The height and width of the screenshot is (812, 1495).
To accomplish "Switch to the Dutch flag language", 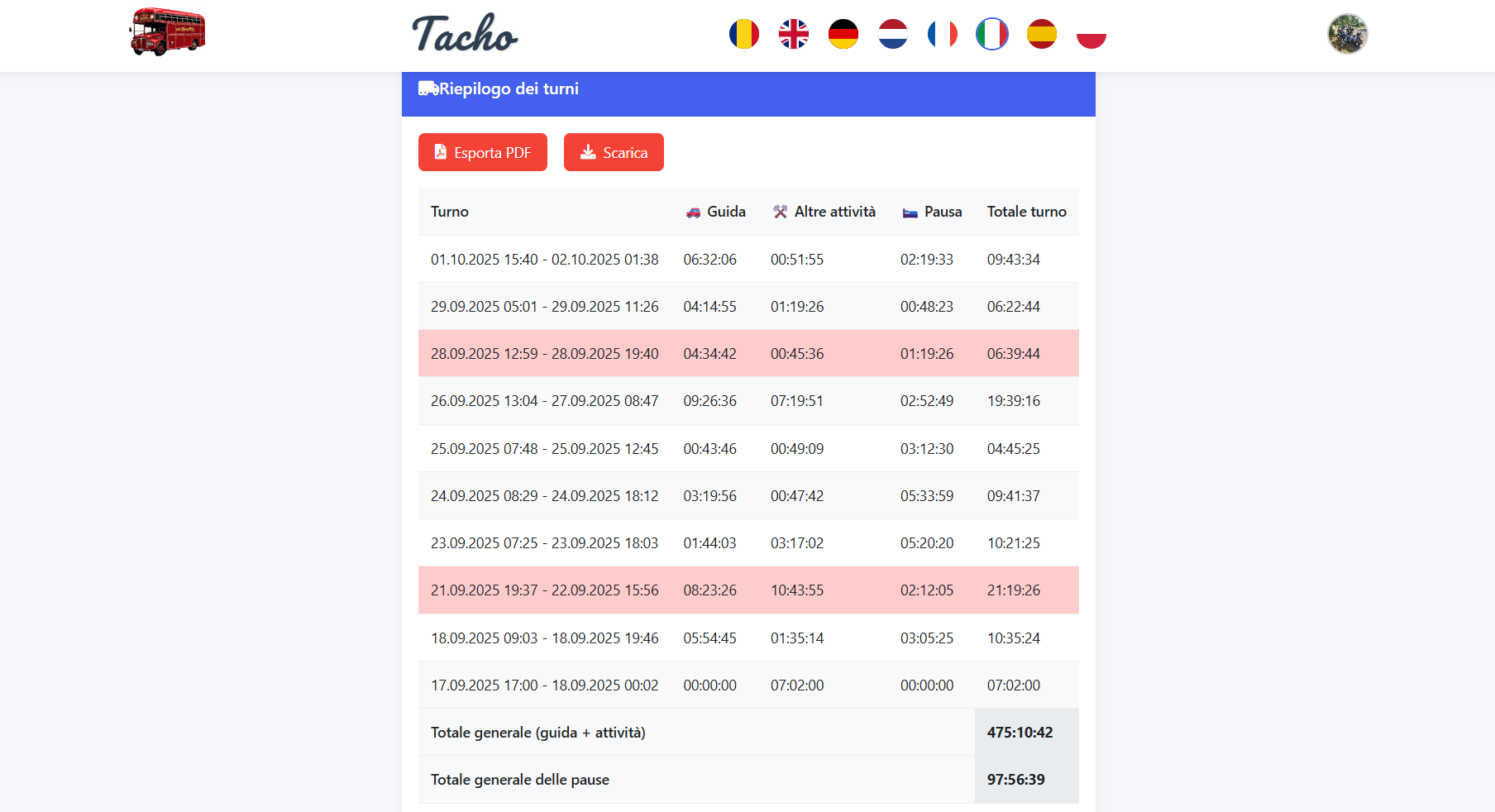I will pos(892,35).
